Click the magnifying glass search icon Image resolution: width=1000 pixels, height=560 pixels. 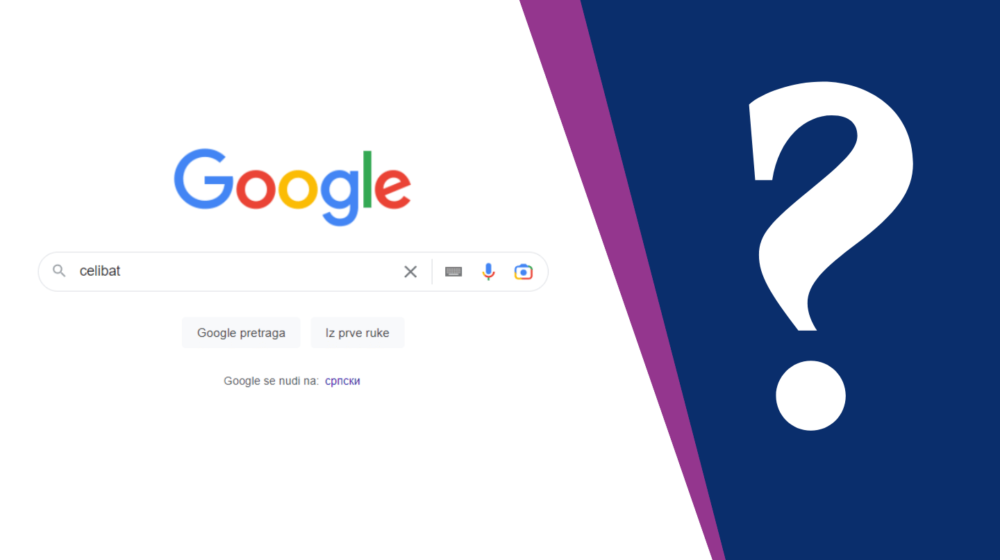tap(59, 271)
